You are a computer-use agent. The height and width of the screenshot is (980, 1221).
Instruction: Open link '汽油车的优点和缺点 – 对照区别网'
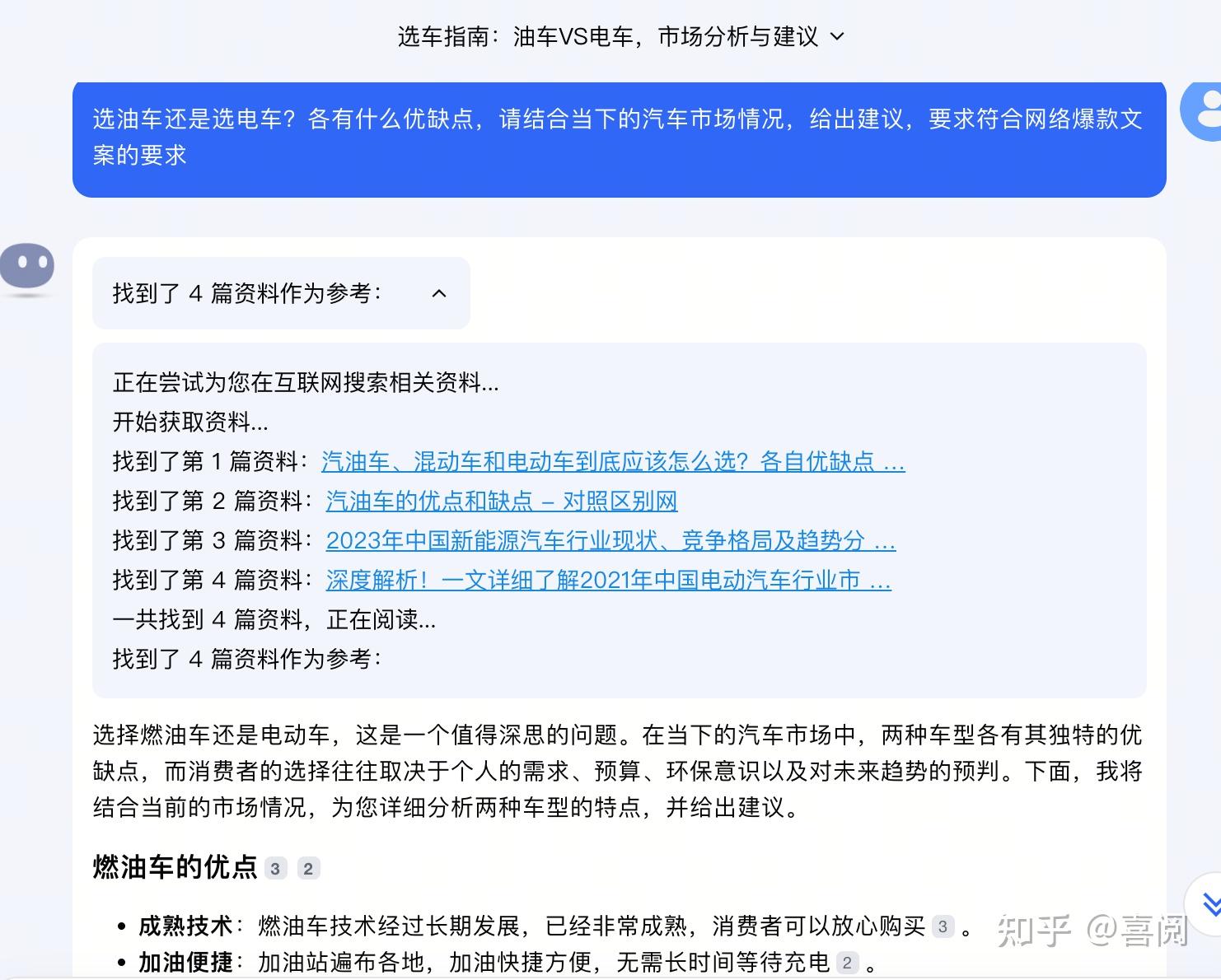click(502, 501)
